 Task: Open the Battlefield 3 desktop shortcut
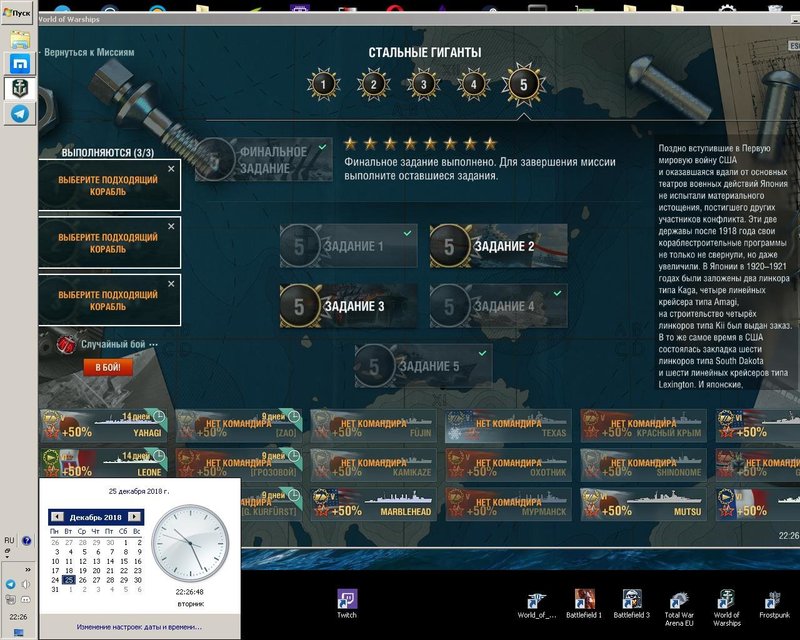point(632,604)
